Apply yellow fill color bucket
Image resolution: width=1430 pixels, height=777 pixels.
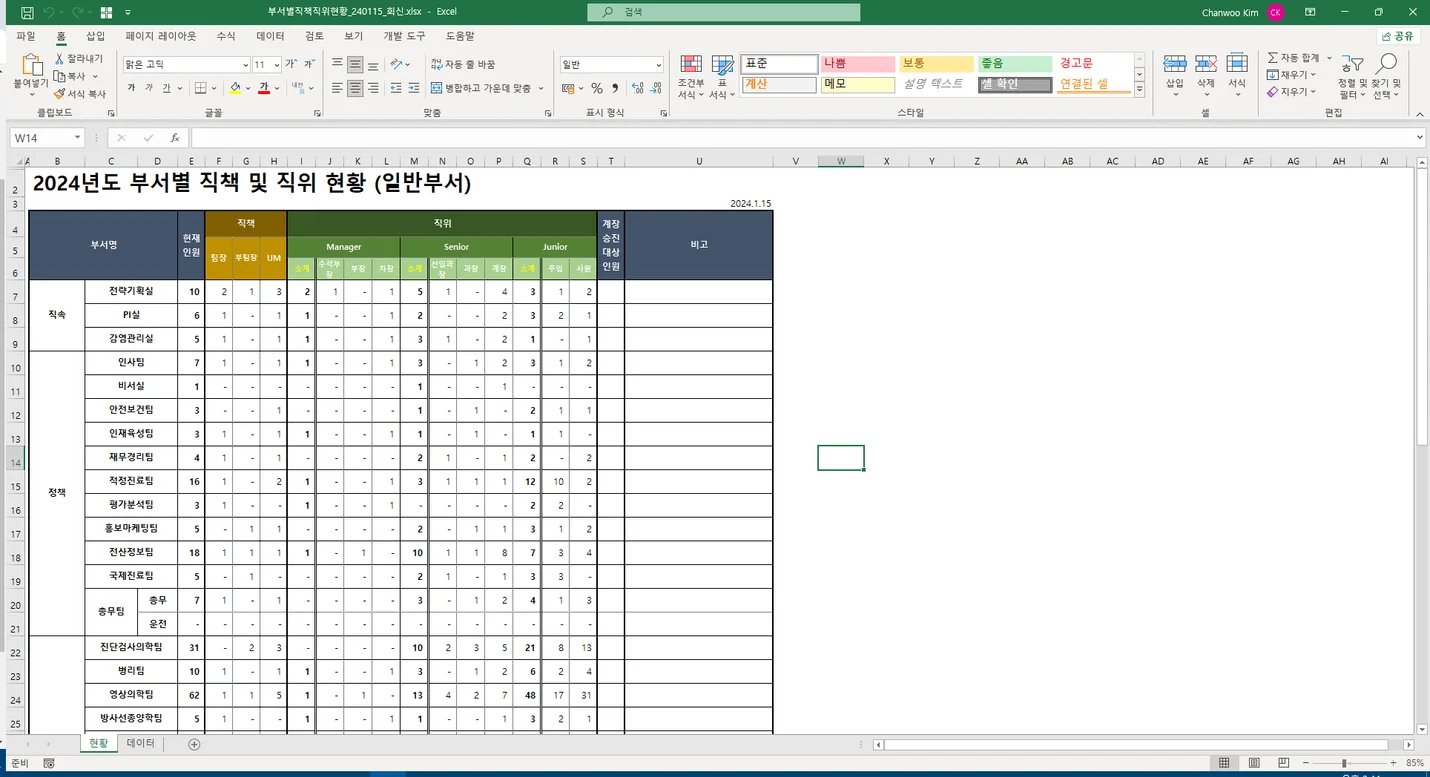pyautogui.click(x=235, y=88)
